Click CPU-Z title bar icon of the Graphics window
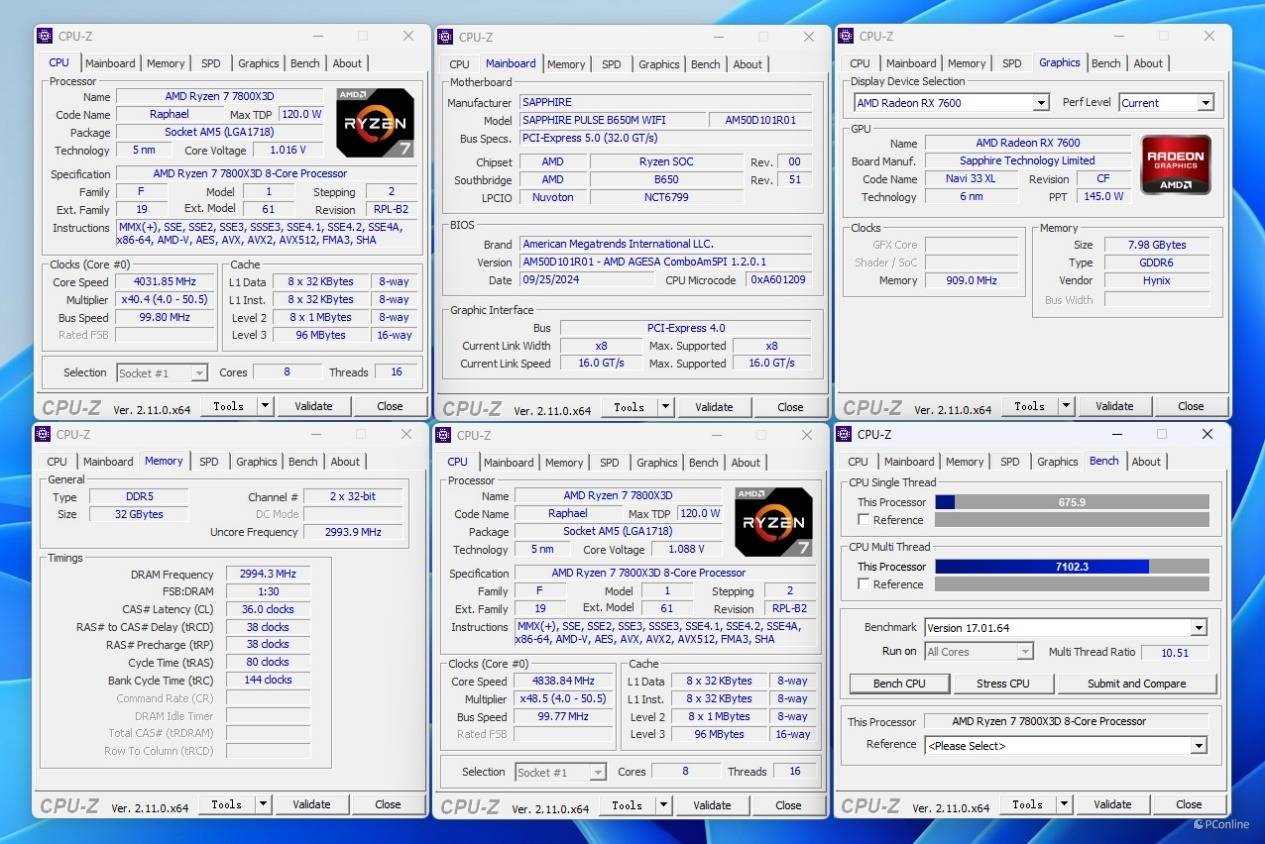The height and width of the screenshot is (844, 1265). [846, 36]
